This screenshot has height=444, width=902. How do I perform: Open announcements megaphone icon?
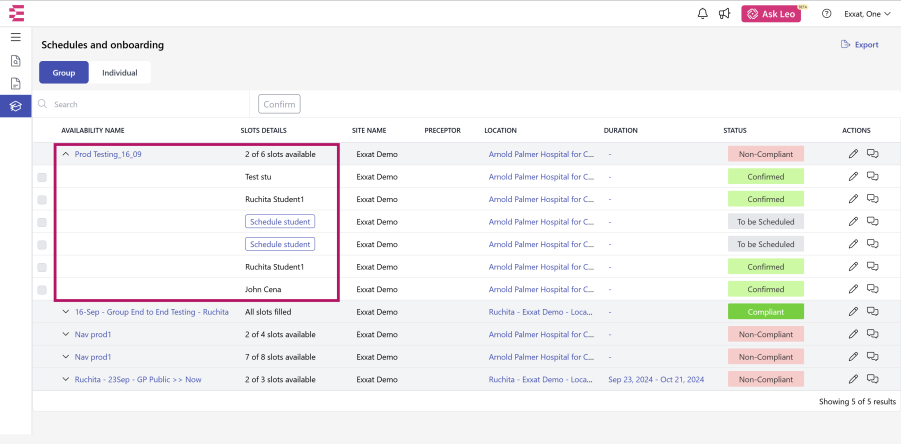click(724, 14)
